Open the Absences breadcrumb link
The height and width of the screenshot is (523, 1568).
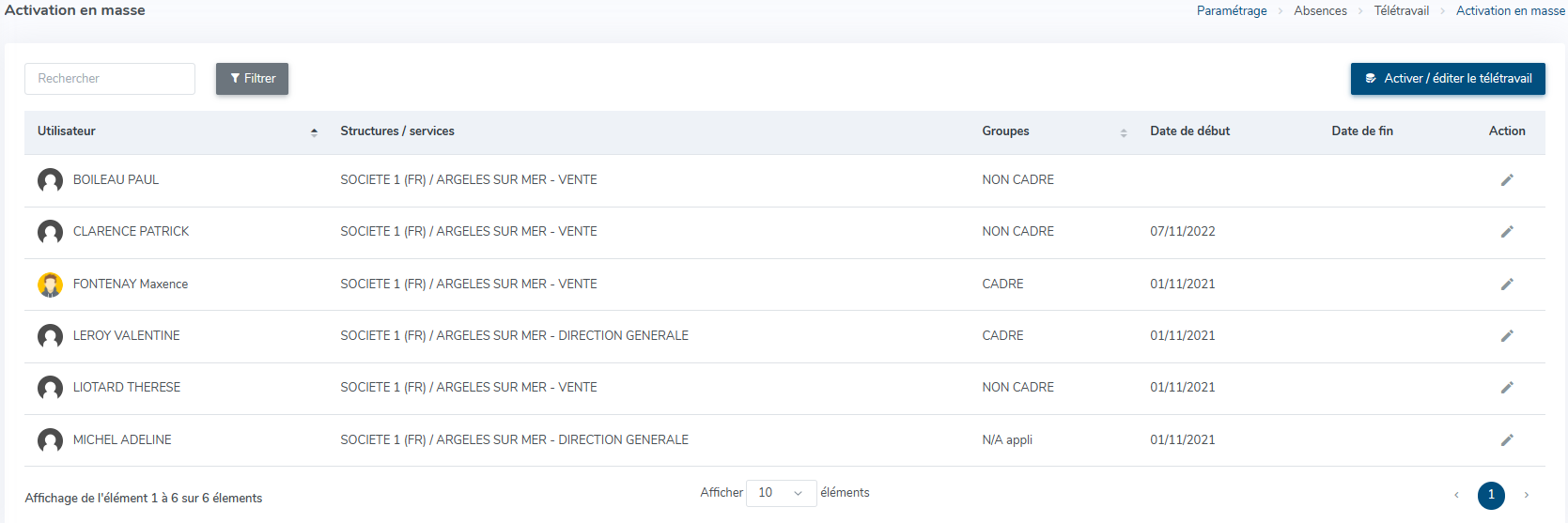tap(1320, 11)
